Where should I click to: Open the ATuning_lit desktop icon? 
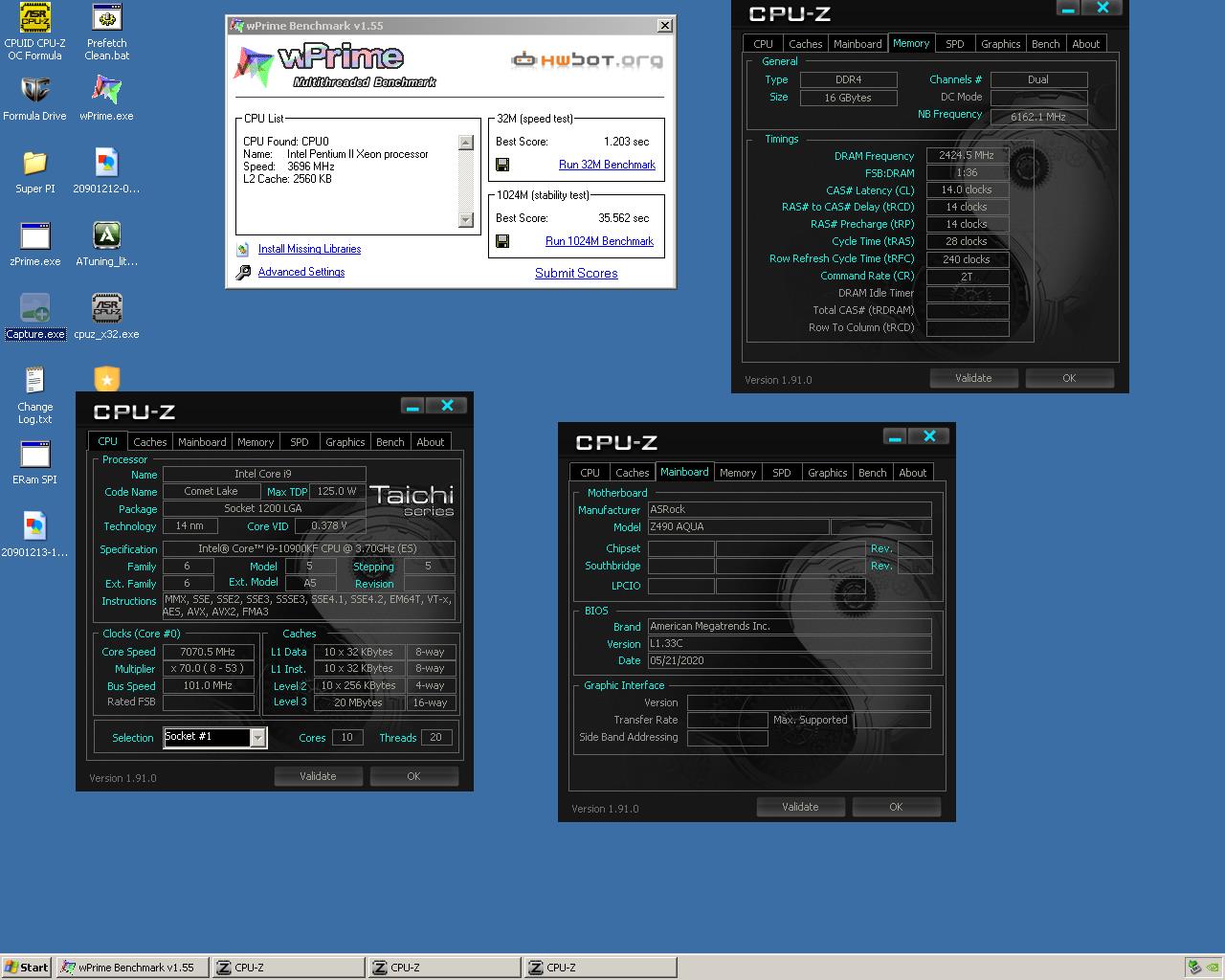106,236
